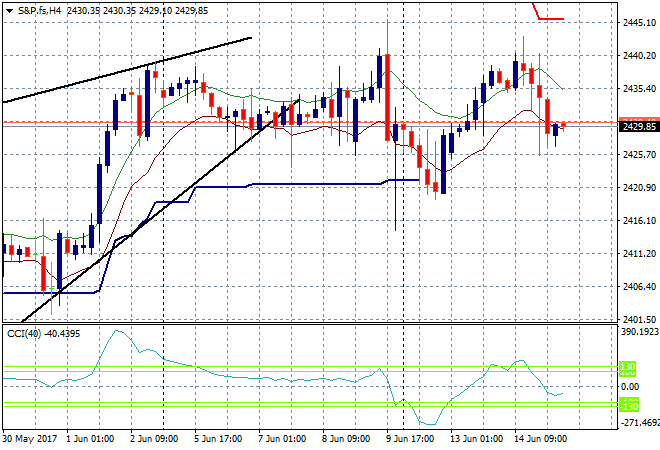Click the -271.4692 CCI scale value
Viewport: 660px width, 450px height.
click(x=640, y=422)
